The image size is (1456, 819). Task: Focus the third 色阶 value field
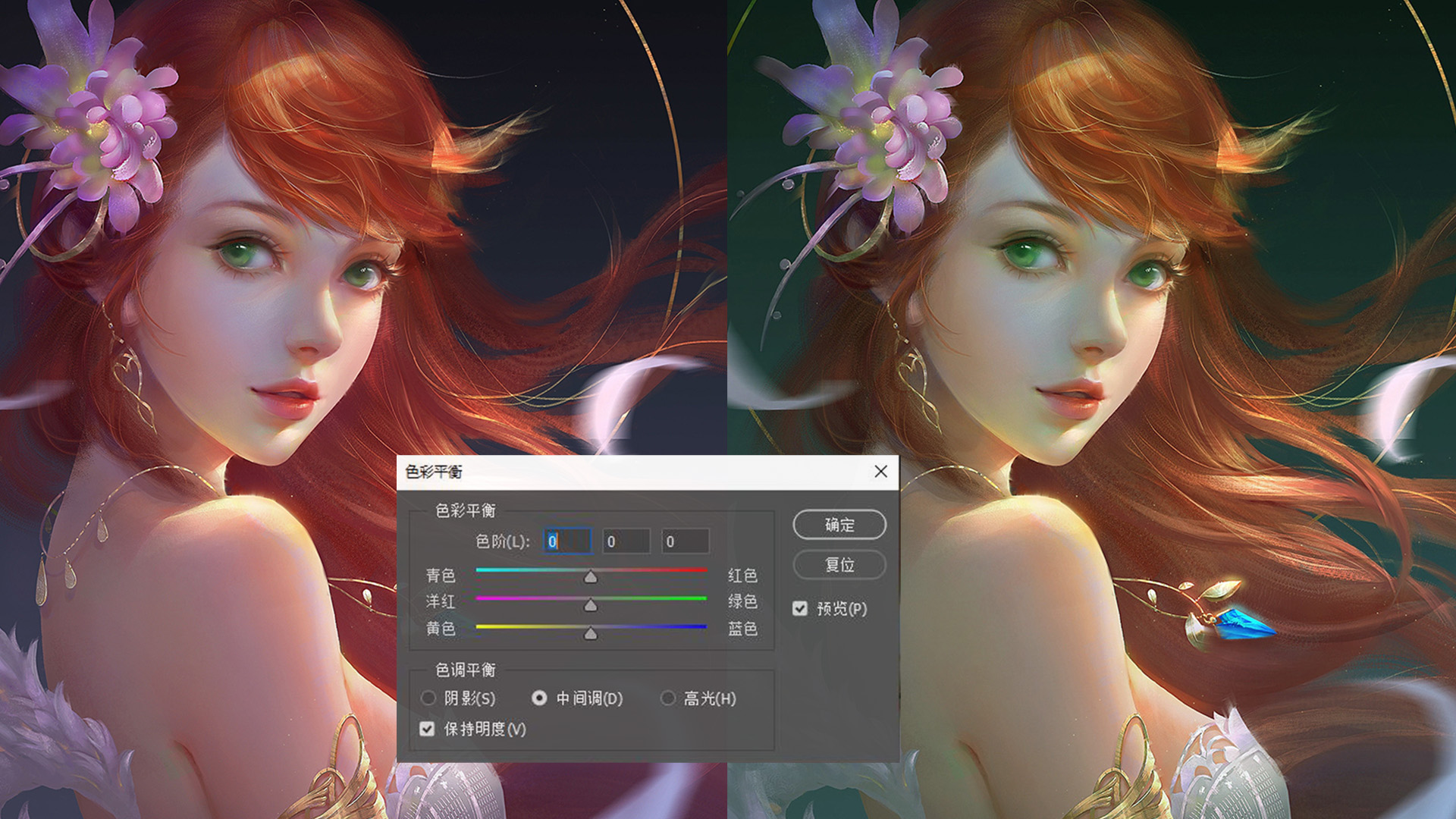686,541
